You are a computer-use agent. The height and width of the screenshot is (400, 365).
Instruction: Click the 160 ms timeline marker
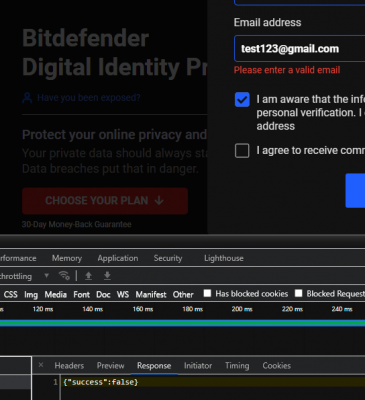click(x=143, y=309)
